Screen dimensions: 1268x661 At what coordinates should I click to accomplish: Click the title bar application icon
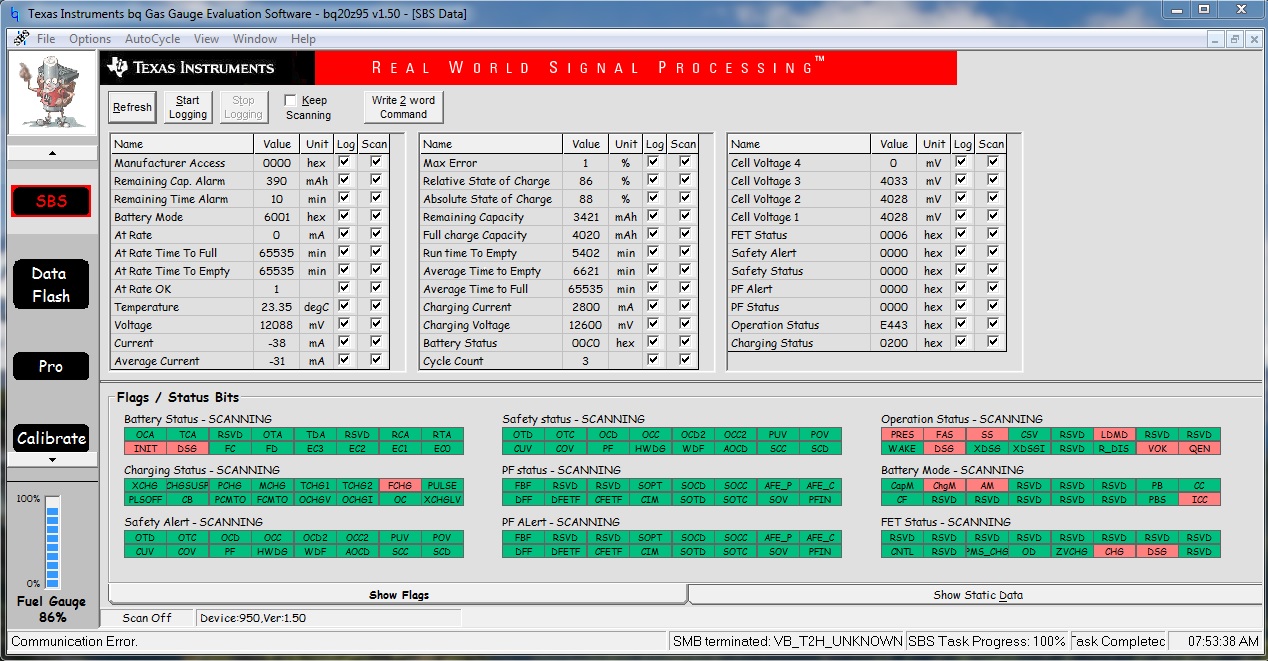click(13, 13)
